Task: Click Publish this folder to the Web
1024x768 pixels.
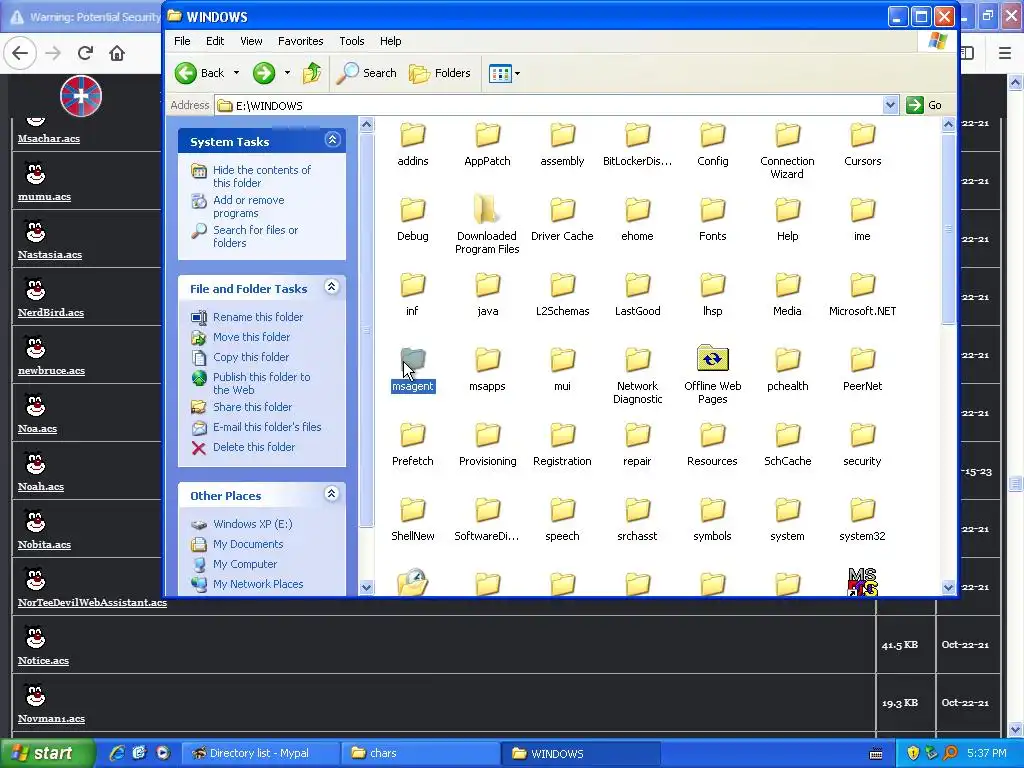Action: click(261, 383)
